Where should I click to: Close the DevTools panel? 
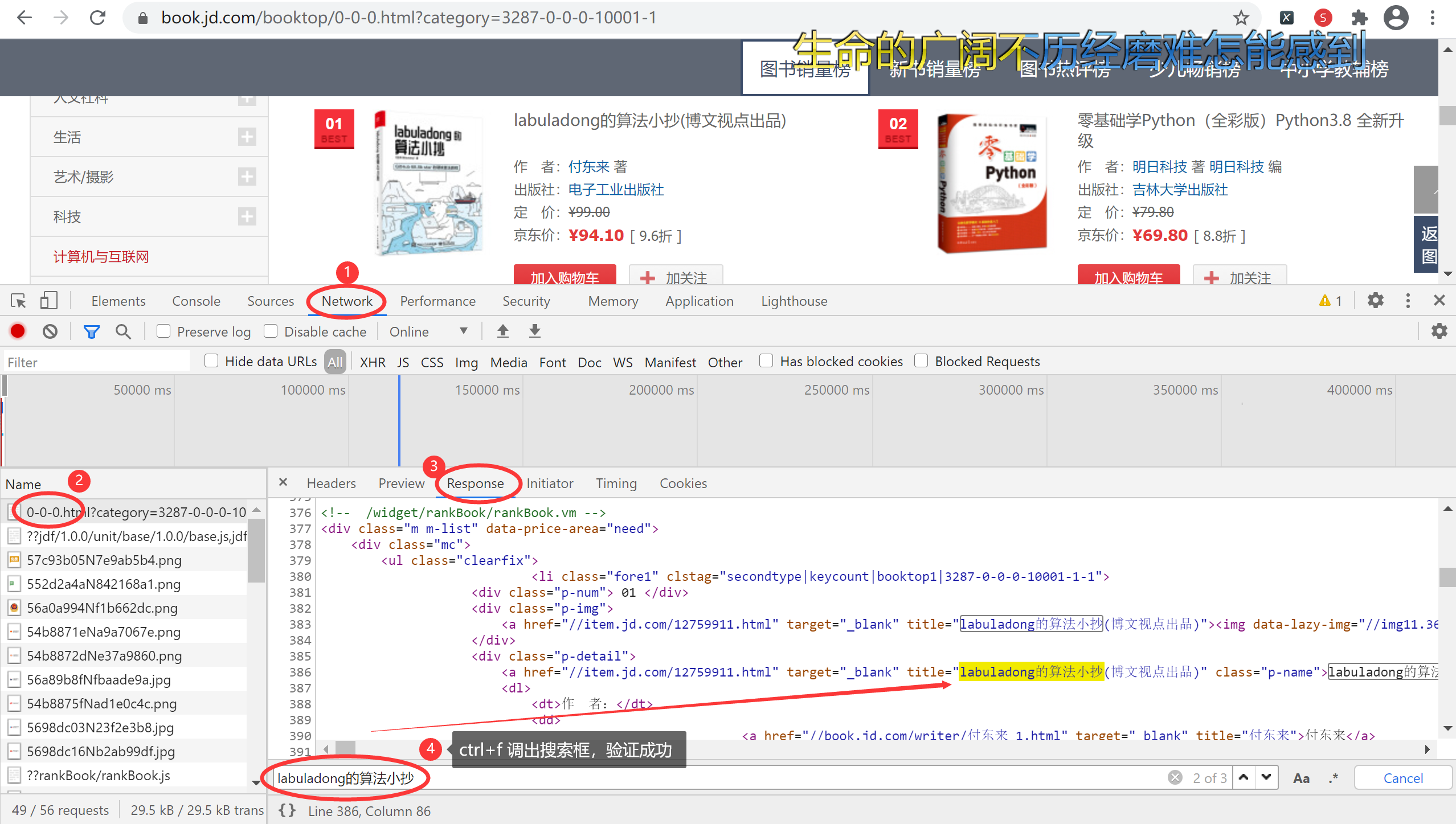coord(1439,300)
